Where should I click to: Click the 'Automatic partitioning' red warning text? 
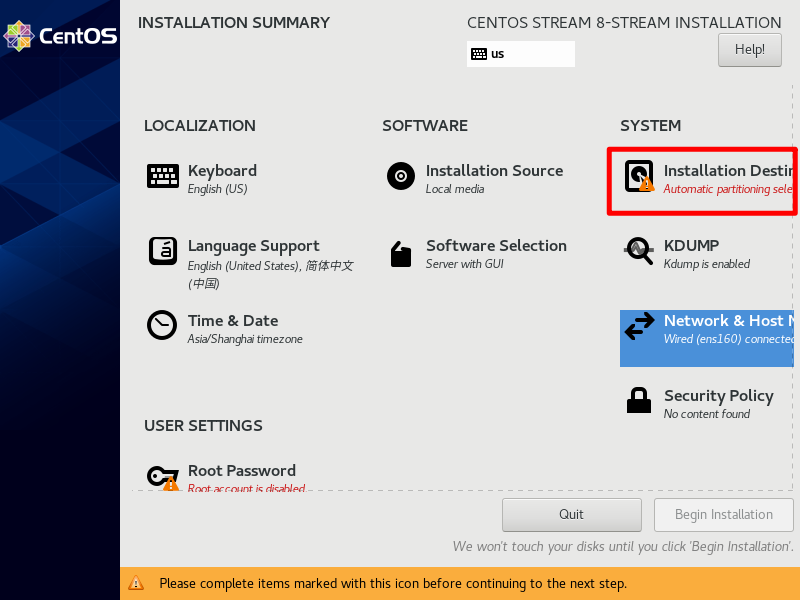point(729,189)
